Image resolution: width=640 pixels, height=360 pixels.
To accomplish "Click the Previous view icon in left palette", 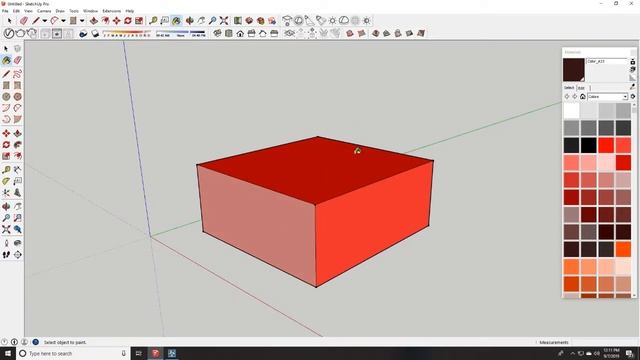I will [18, 229].
